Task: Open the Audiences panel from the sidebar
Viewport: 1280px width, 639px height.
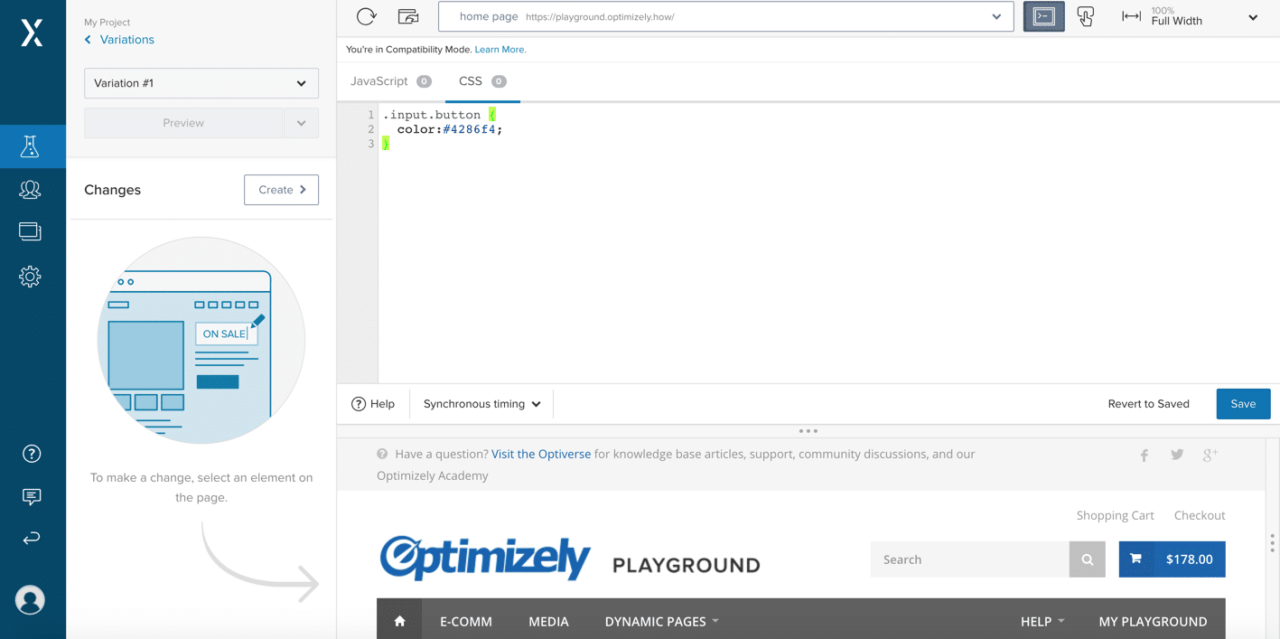Action: pyautogui.click(x=31, y=188)
